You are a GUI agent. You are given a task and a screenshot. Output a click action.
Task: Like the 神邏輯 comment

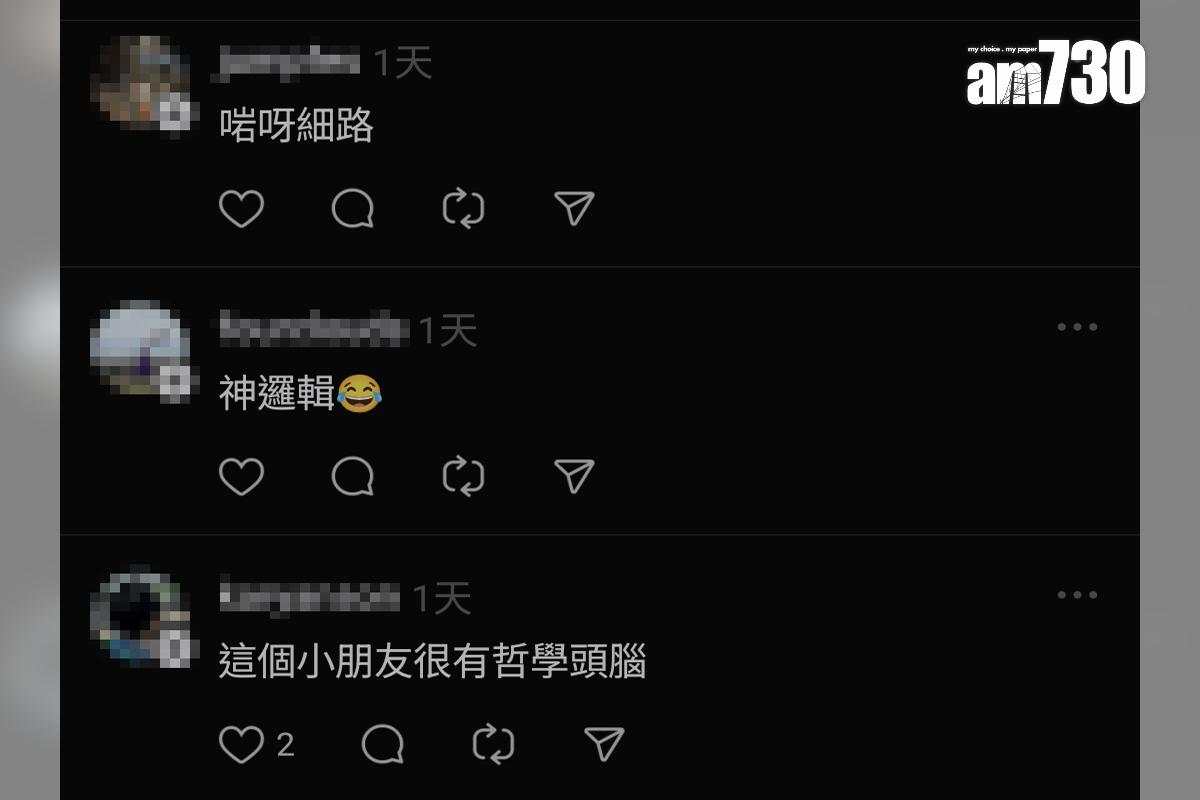pyautogui.click(x=241, y=477)
